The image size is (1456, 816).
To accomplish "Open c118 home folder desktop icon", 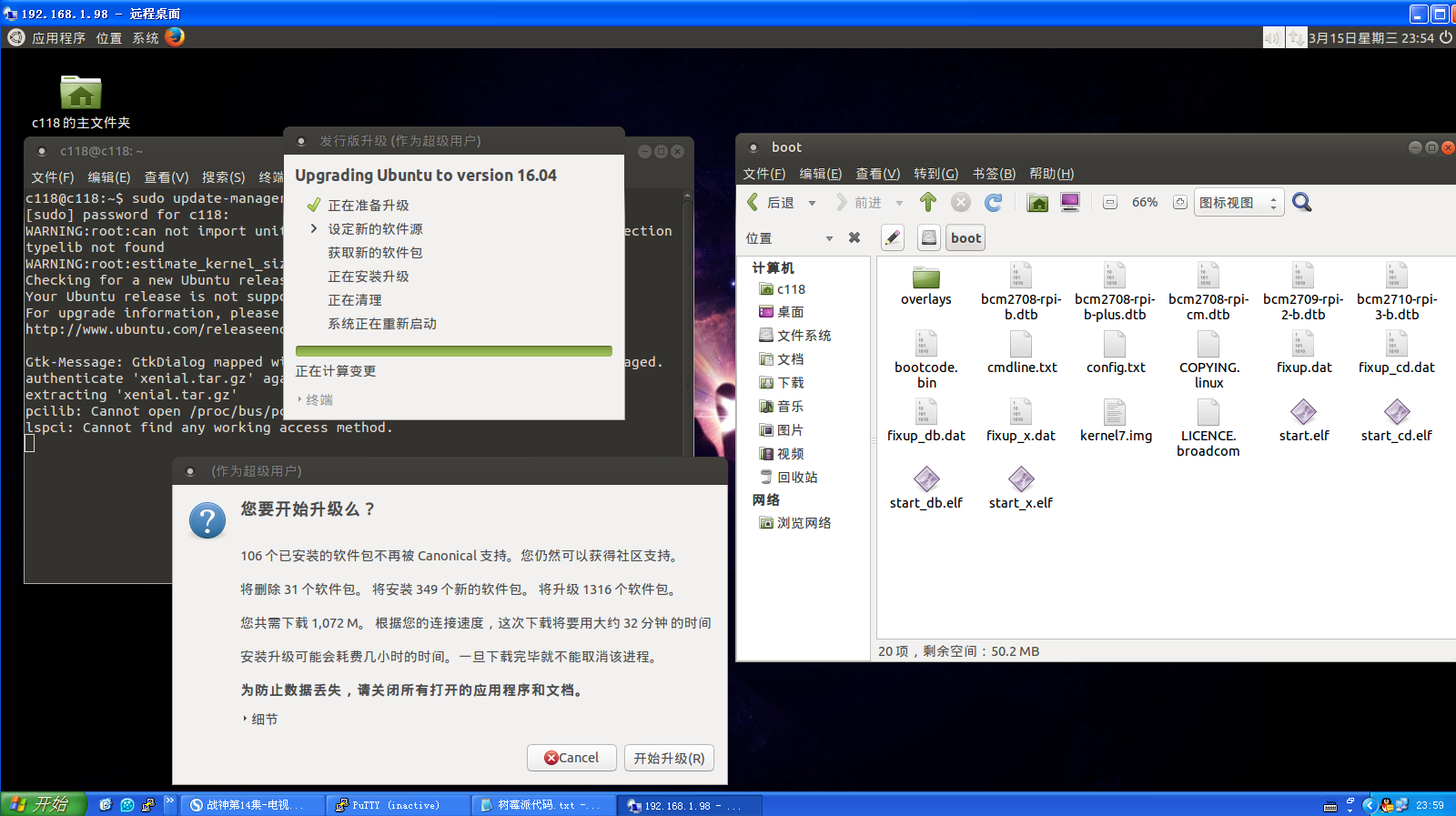I will [x=81, y=102].
